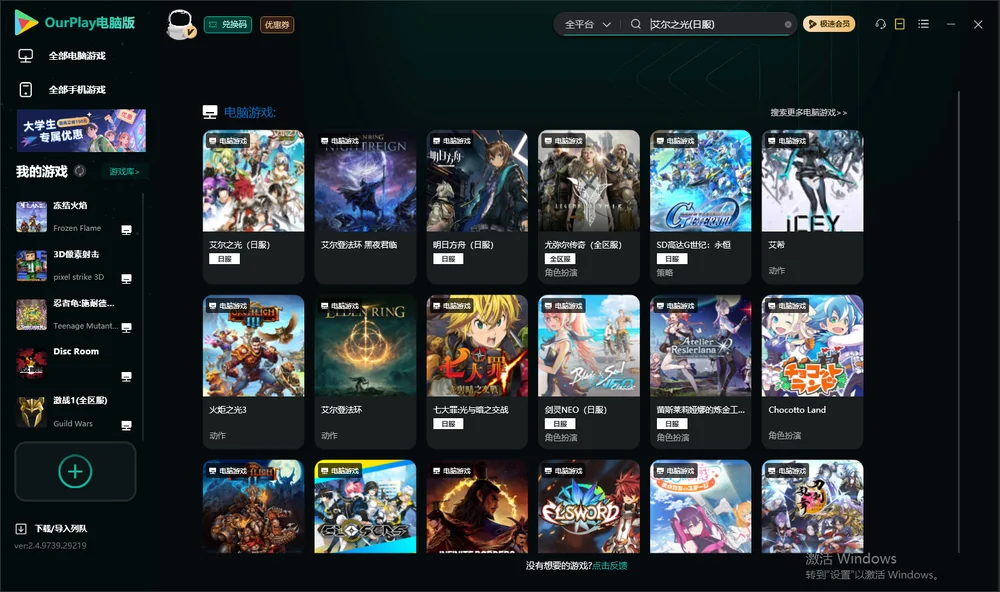Go to 全部手机游戏 section
The height and width of the screenshot is (592, 1000).
(x=77, y=90)
